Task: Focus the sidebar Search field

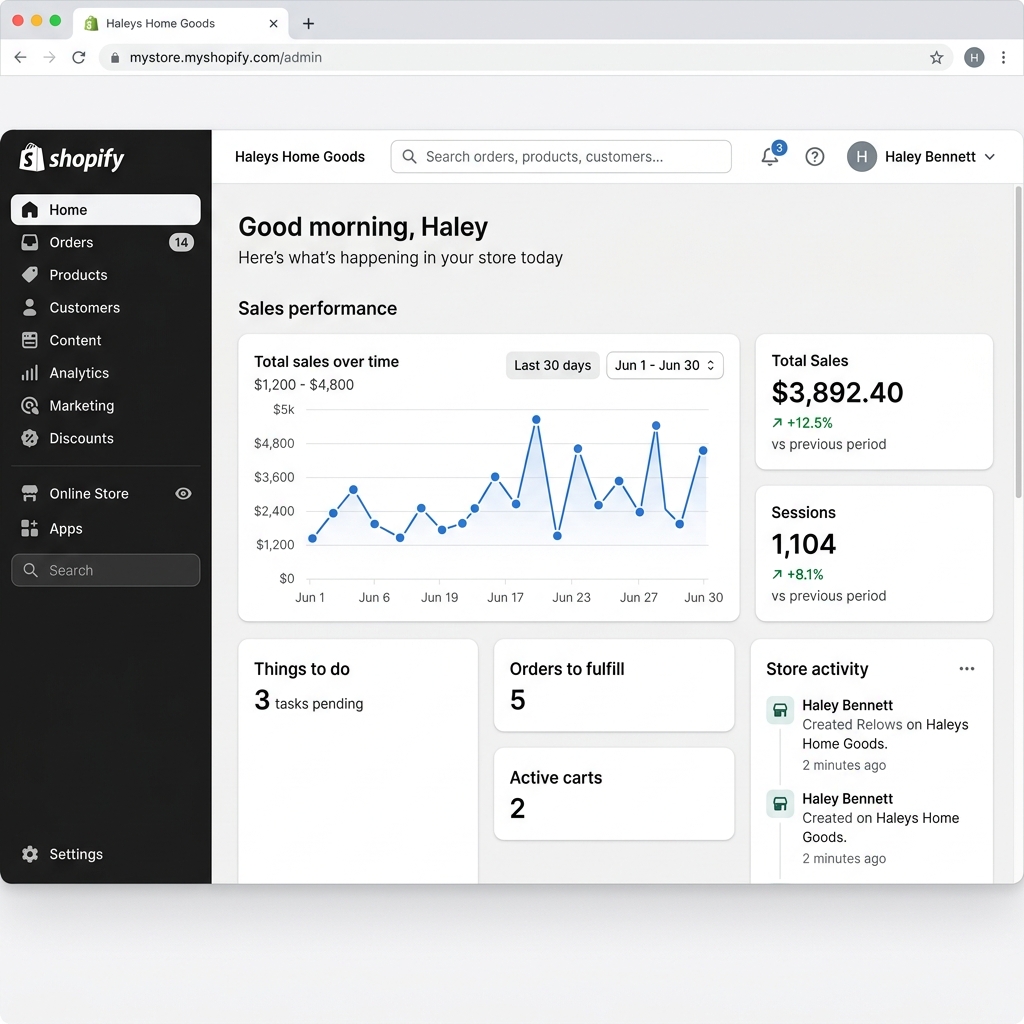Action: pos(106,570)
